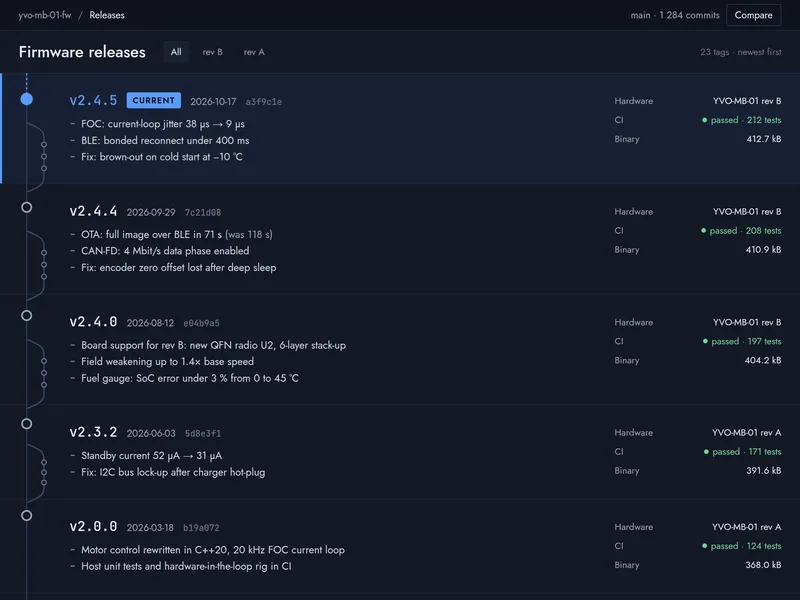800x600 pixels.
Task: Click binary size 410.9 kB
Action: coord(763,249)
